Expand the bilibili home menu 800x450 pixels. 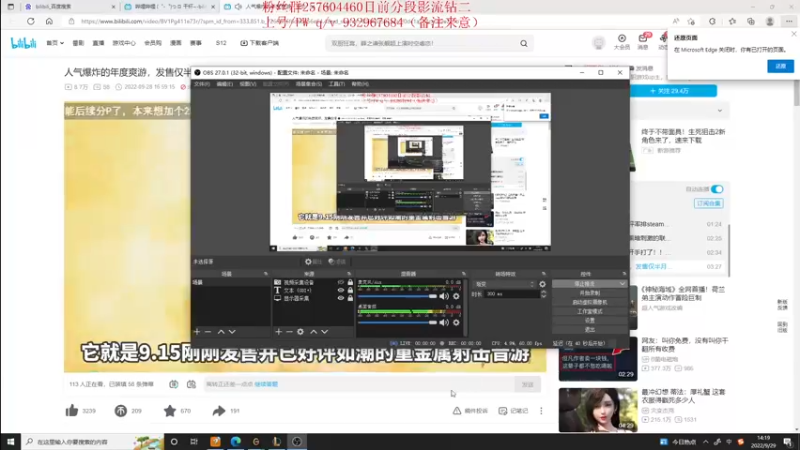(x=55, y=43)
